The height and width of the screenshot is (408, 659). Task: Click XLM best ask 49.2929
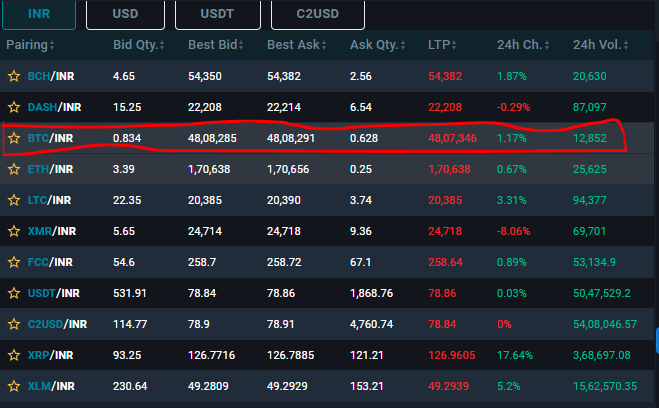coord(287,386)
